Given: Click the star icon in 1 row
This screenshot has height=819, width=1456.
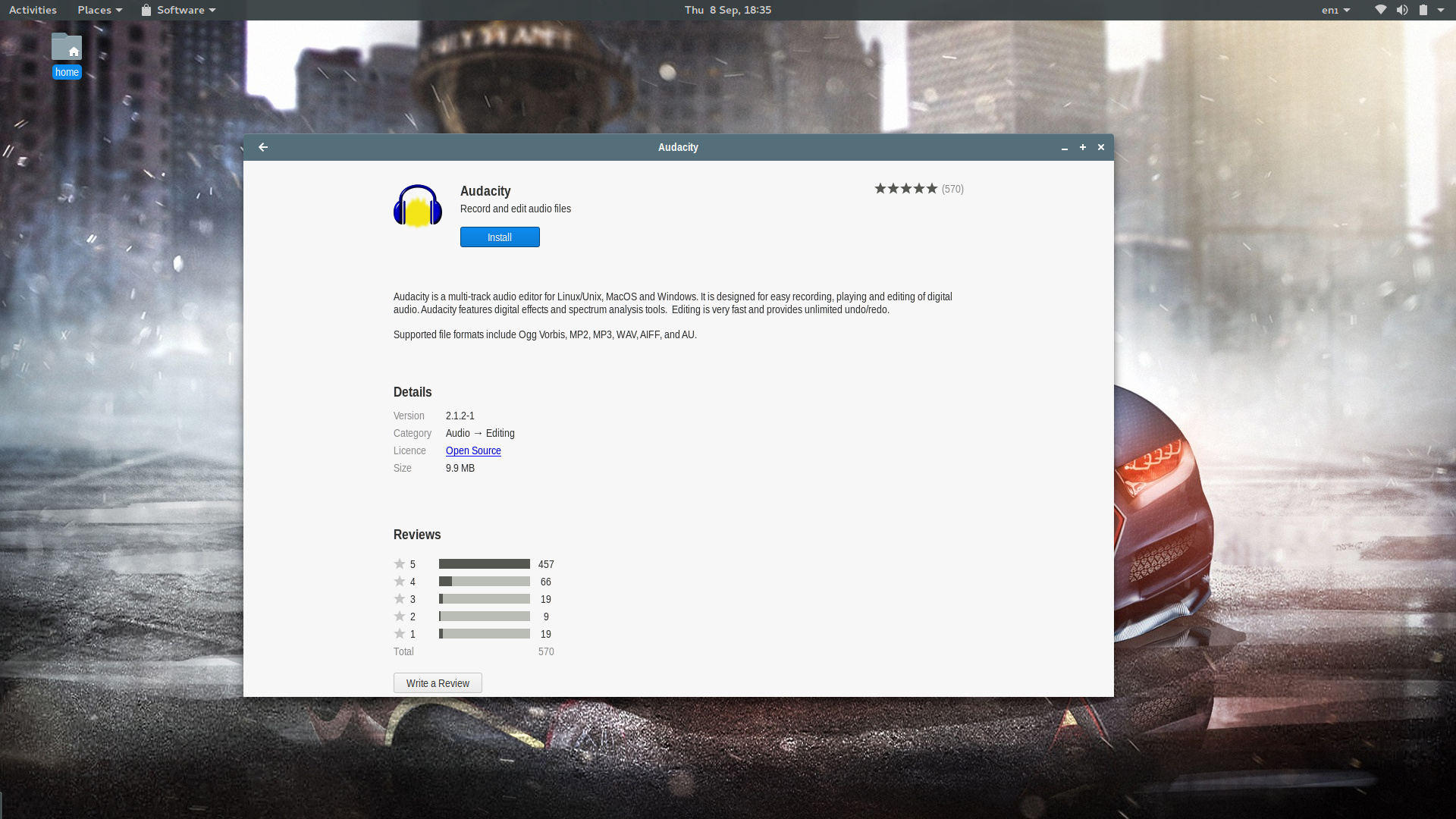Looking at the screenshot, I should [400, 633].
